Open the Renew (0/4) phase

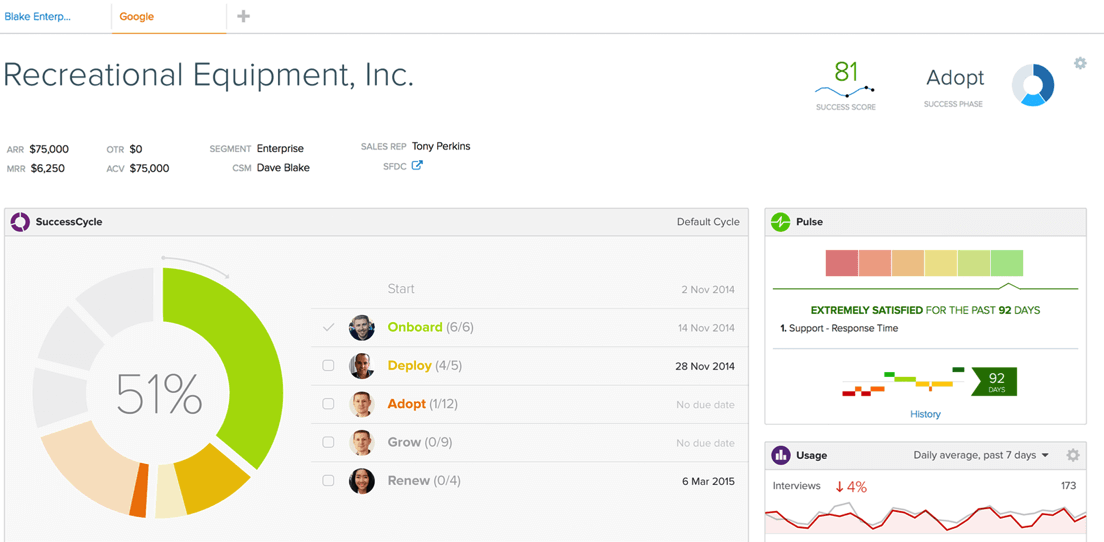[424, 481]
